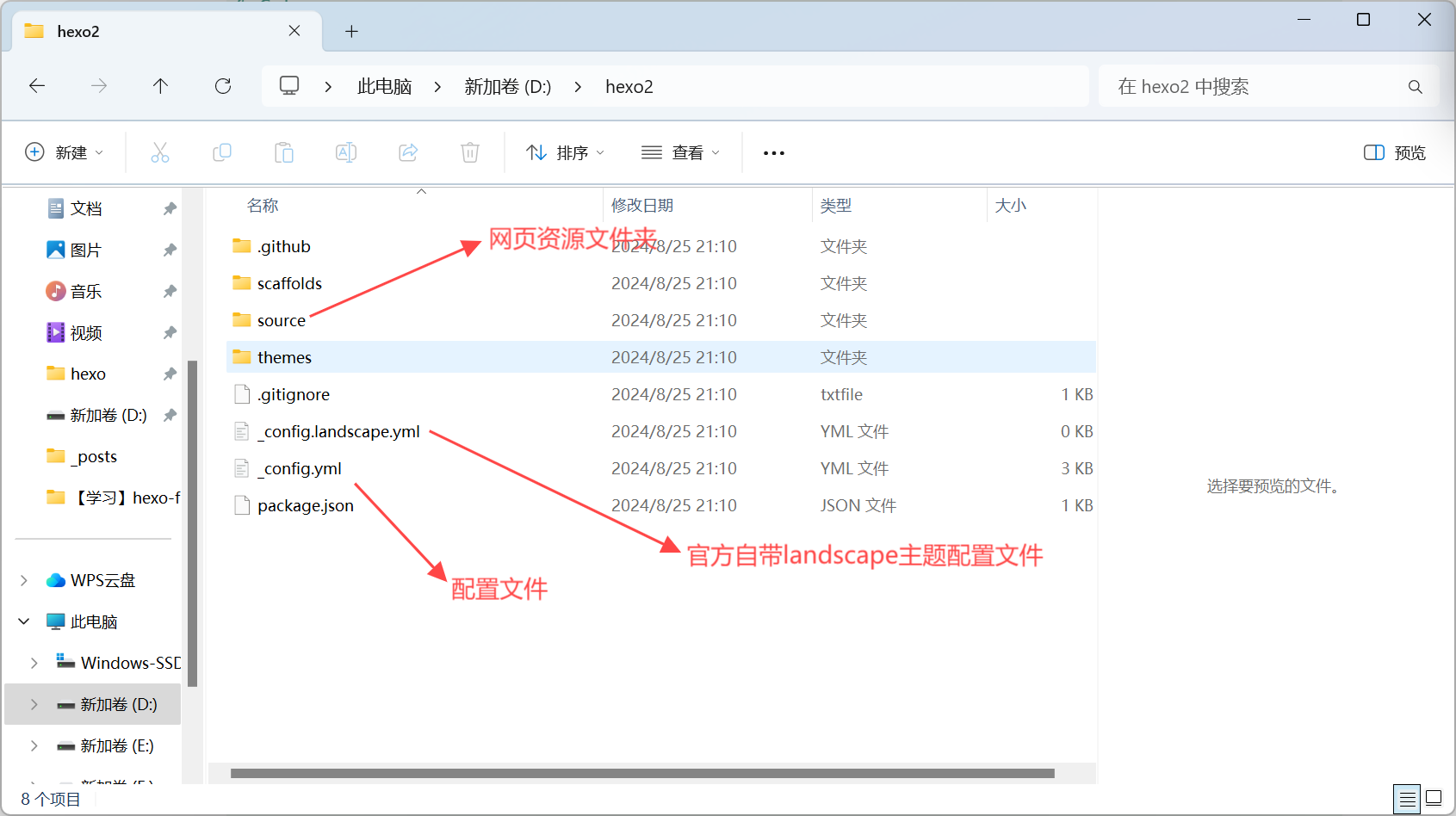Open the 排序 (Sort) dropdown

tap(565, 152)
